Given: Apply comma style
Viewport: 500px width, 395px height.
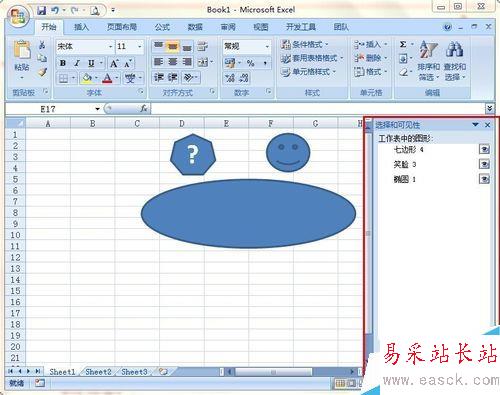Looking at the screenshot, I should (x=265, y=63).
